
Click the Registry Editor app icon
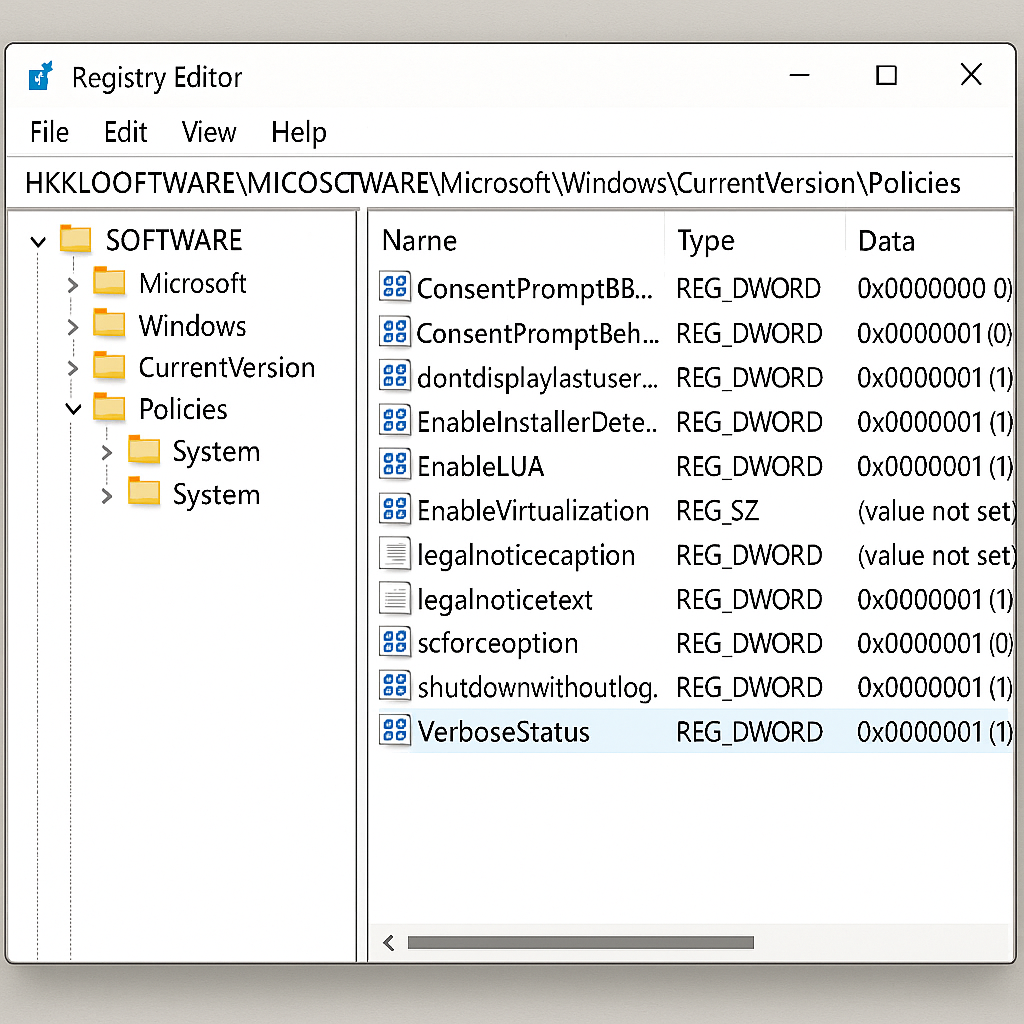tap(40, 76)
